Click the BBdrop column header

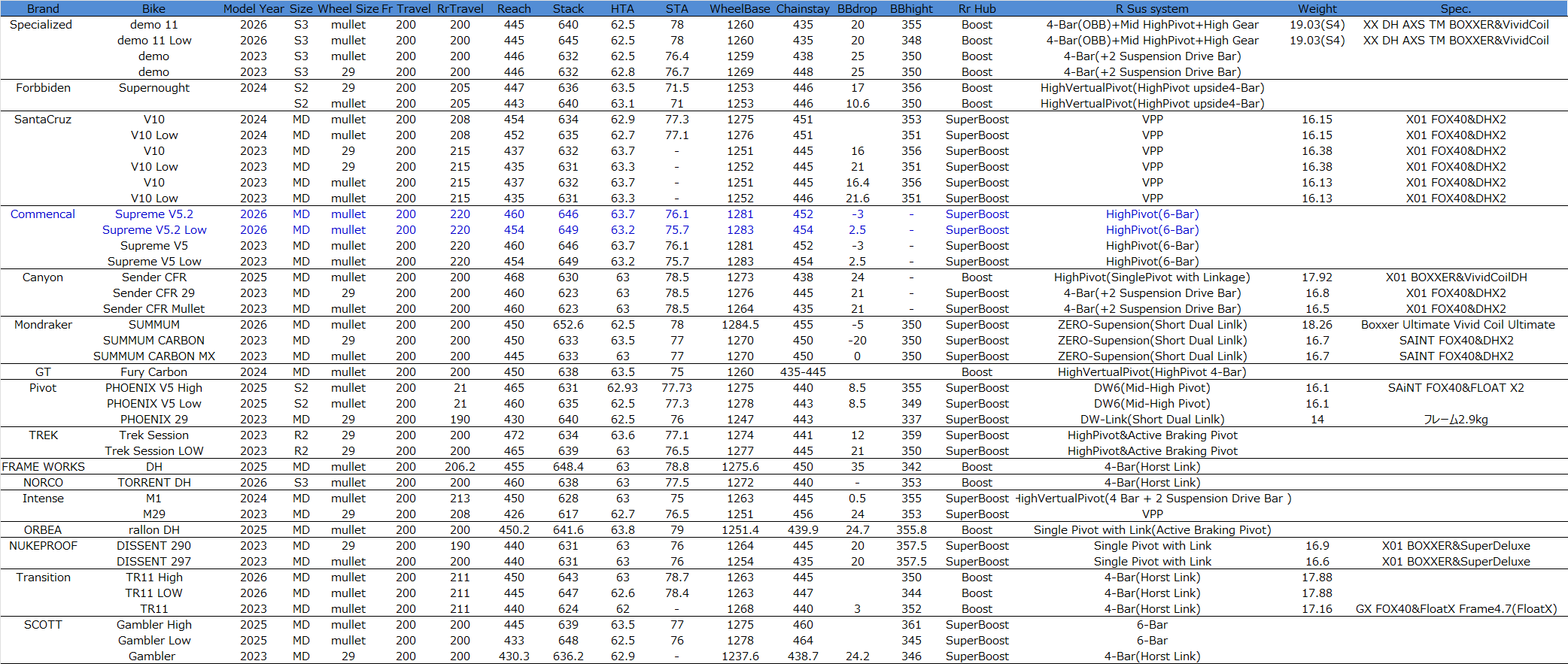click(857, 9)
